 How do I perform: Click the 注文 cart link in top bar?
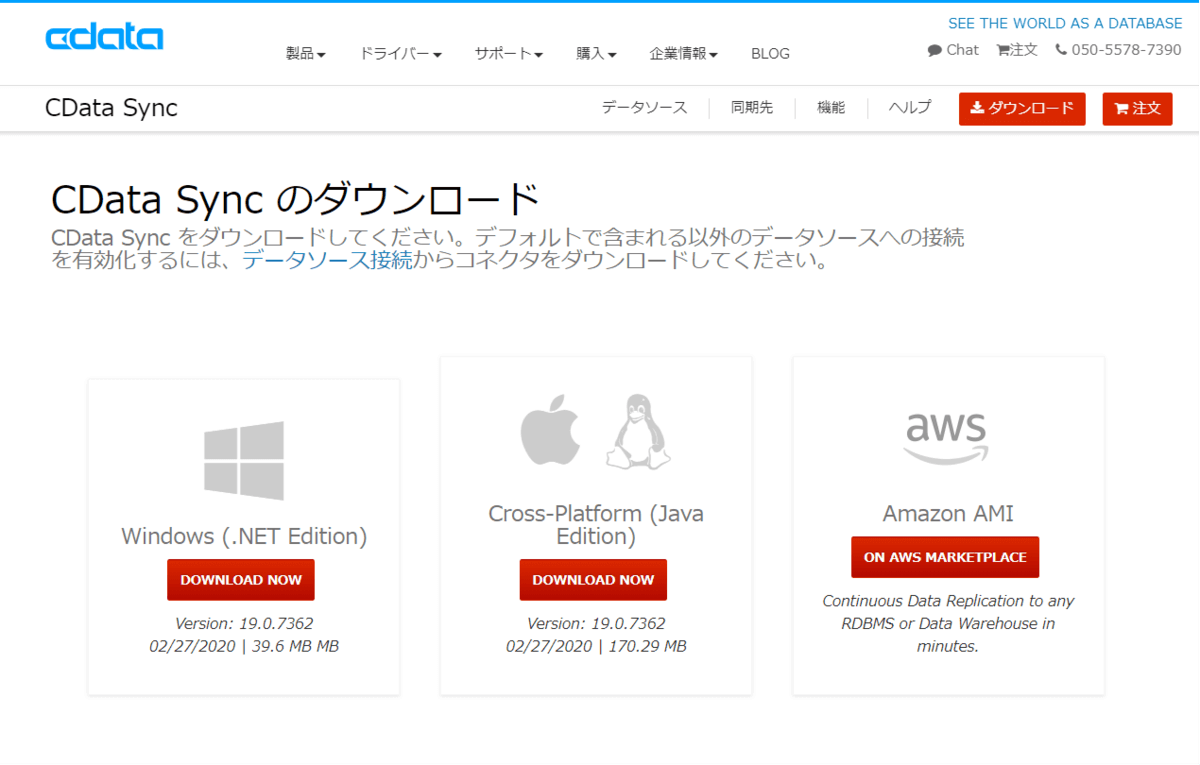tap(1017, 50)
